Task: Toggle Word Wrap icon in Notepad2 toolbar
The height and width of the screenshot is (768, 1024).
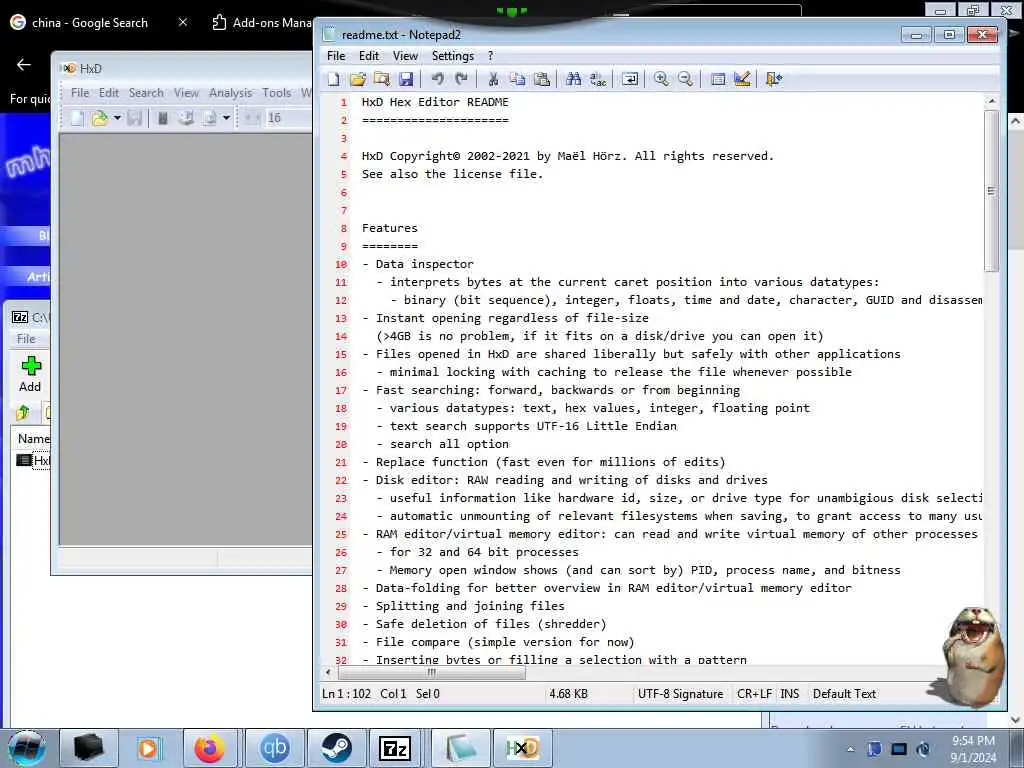Action: [630, 79]
